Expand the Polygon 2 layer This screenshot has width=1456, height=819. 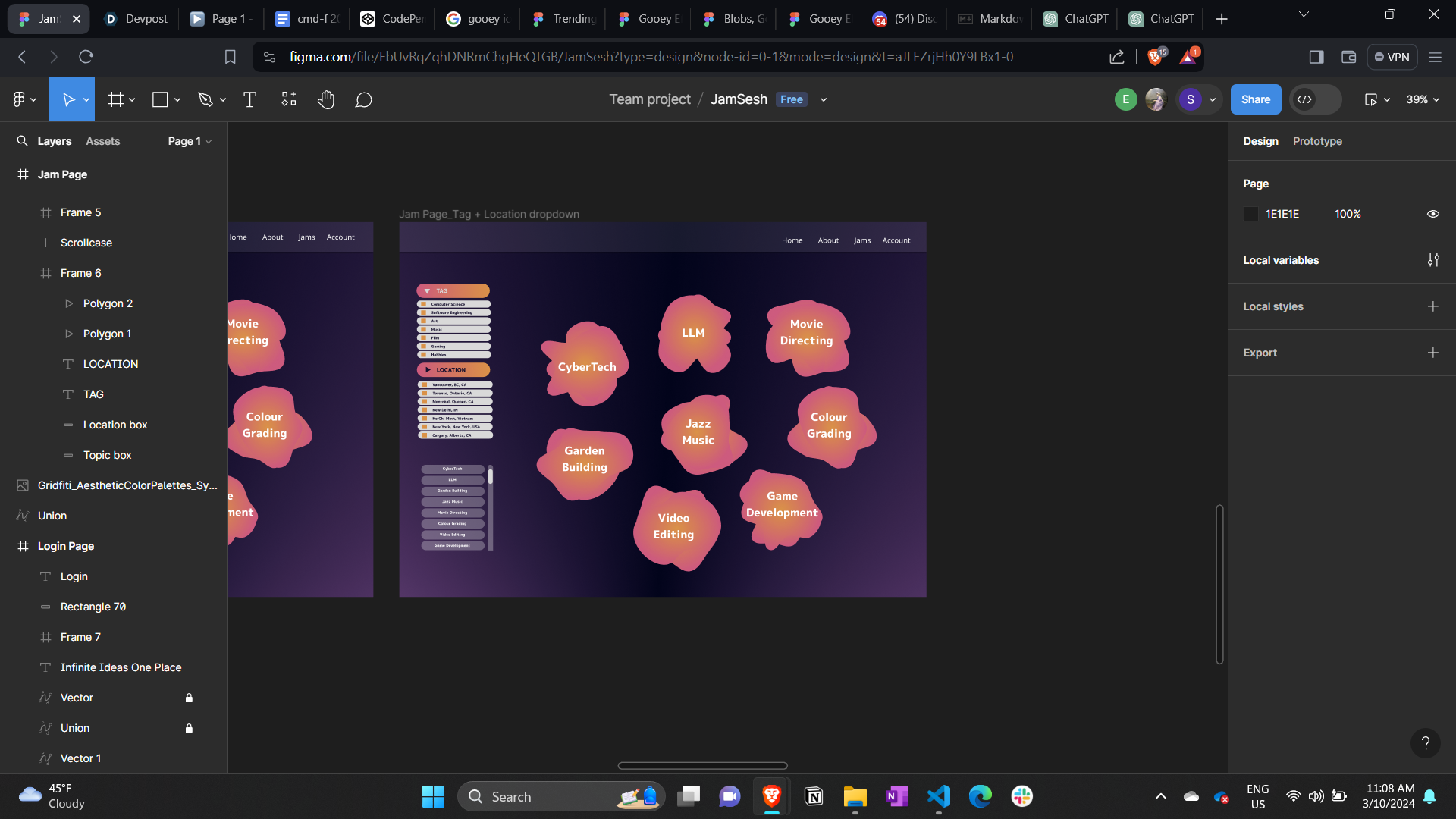[69, 303]
